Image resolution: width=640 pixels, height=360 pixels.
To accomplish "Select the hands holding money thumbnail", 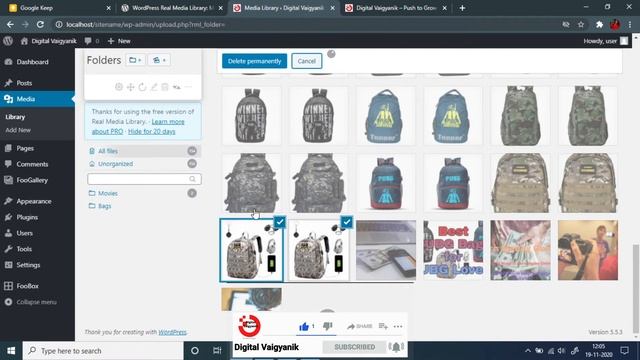I will tap(520, 250).
